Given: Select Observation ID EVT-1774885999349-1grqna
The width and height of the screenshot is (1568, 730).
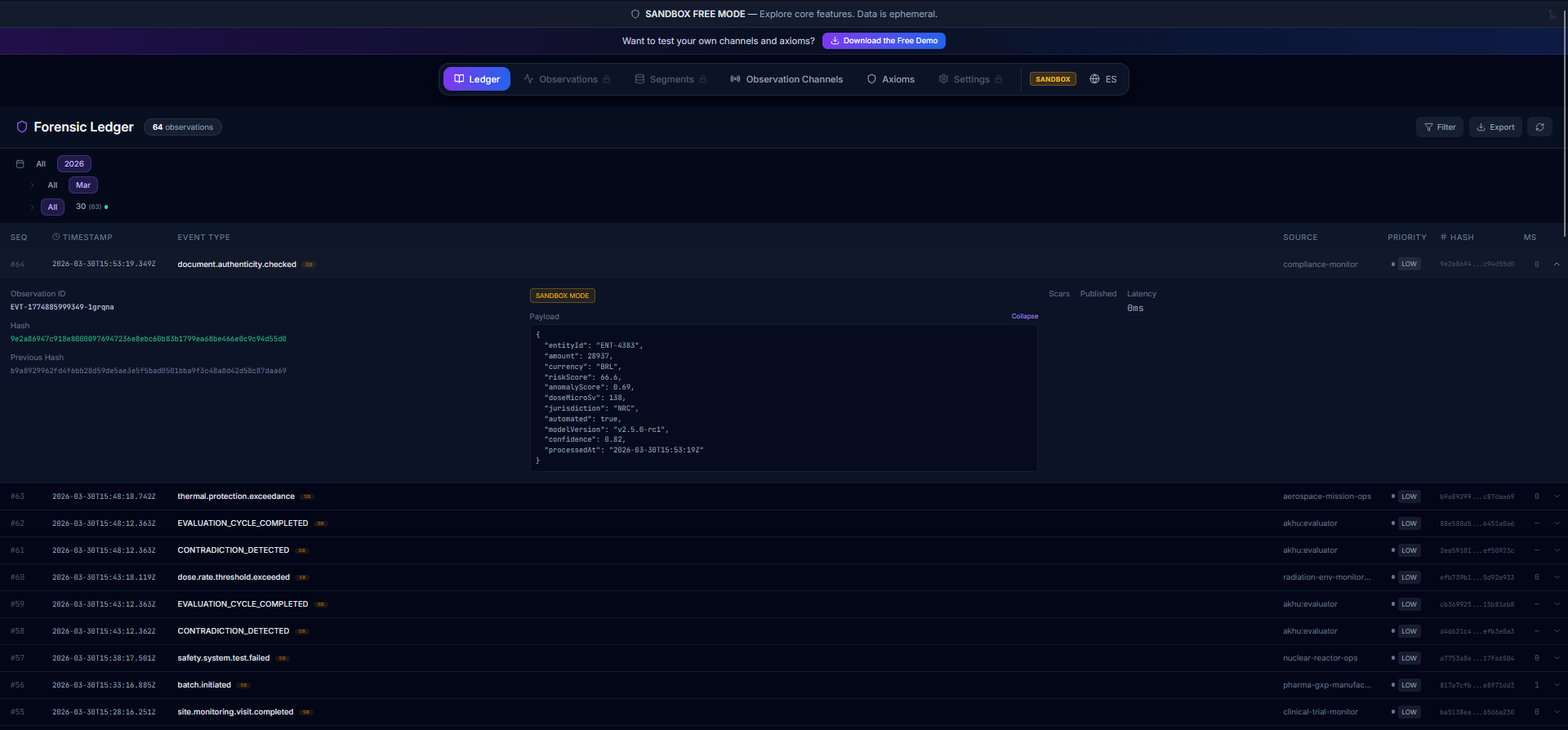Looking at the screenshot, I should point(62,307).
